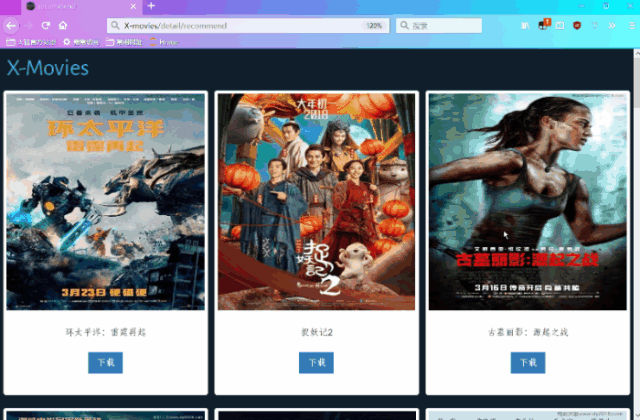Close the recommend tab
640x420 pixels.
coord(133,6)
